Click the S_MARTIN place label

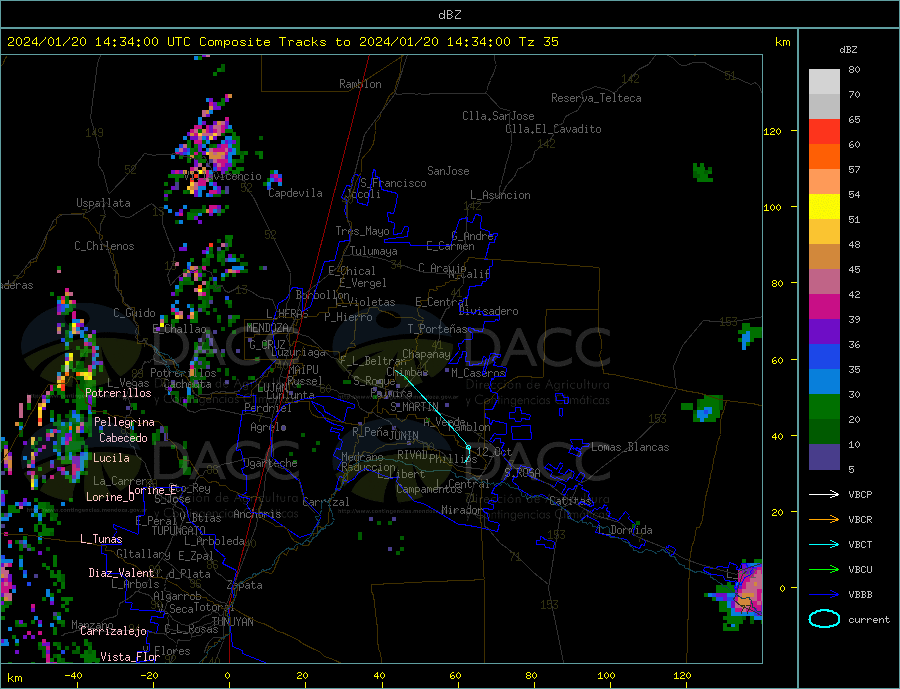tap(414, 407)
